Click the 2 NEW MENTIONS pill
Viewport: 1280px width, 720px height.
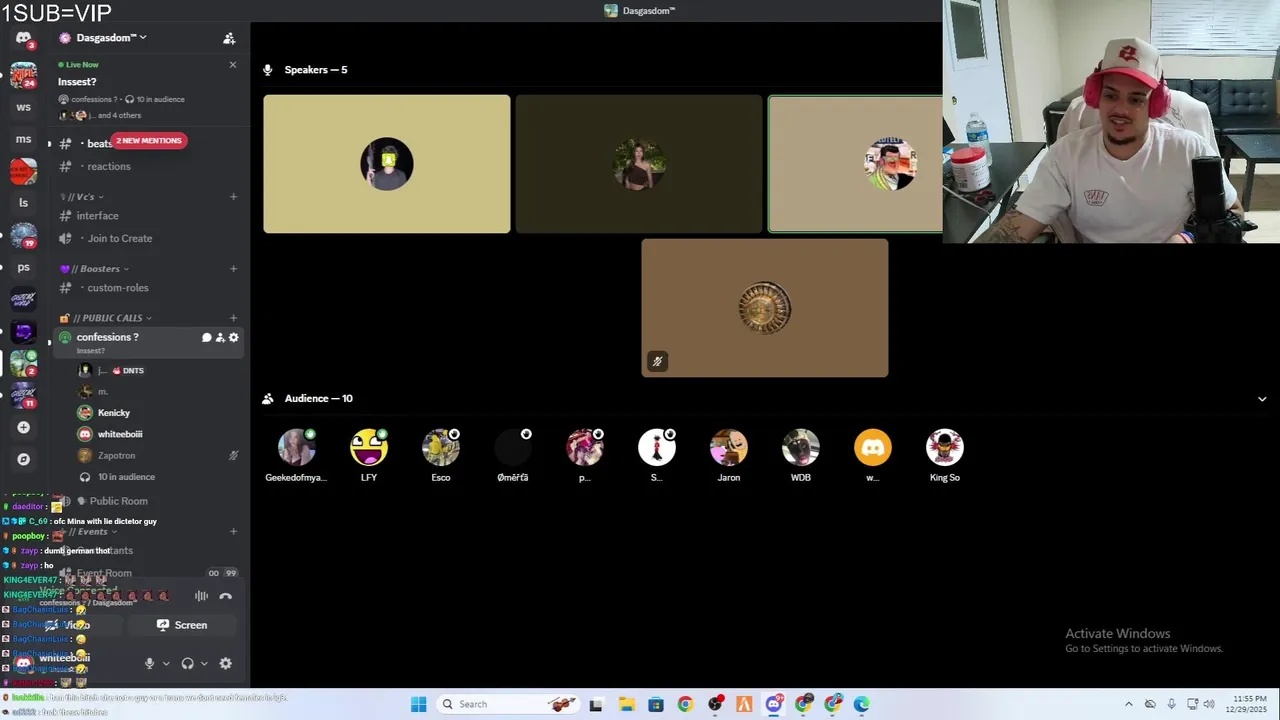pos(148,140)
